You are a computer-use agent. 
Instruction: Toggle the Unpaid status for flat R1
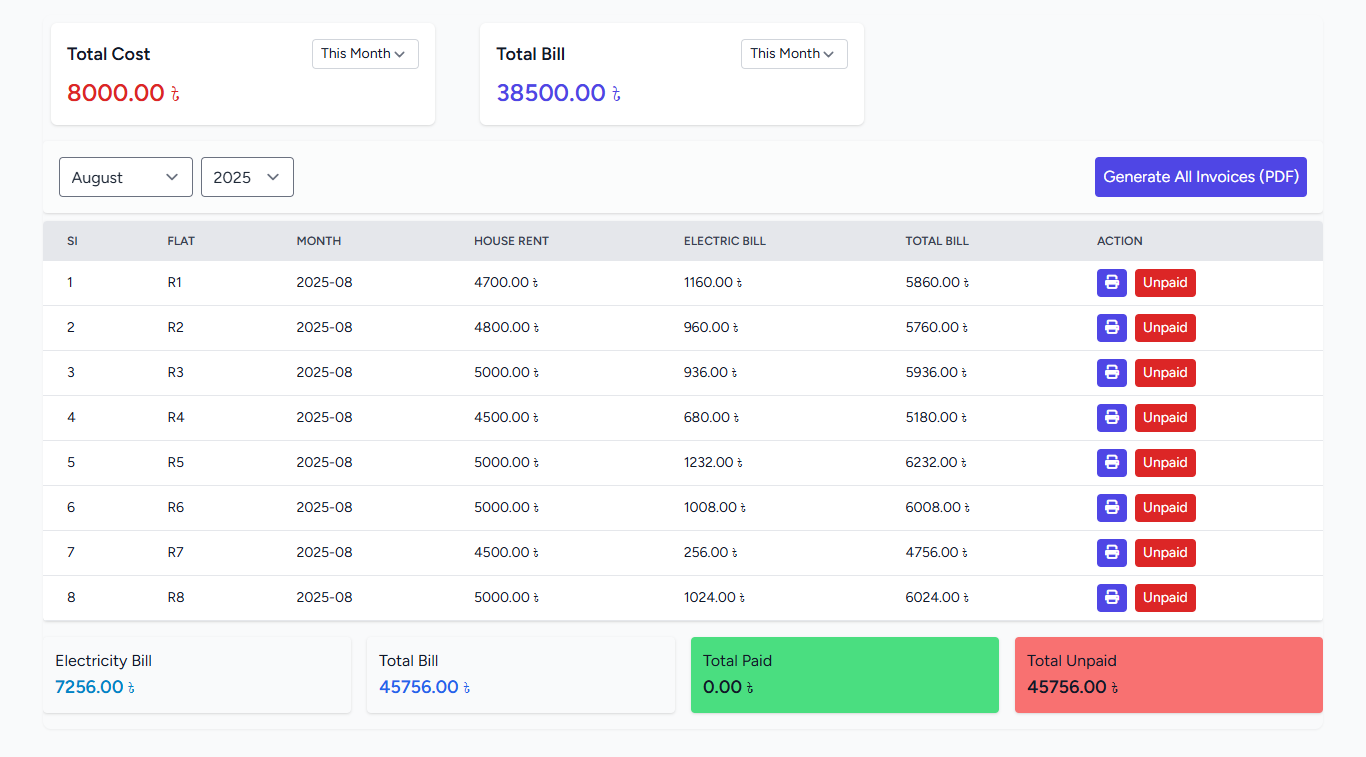pos(1165,283)
